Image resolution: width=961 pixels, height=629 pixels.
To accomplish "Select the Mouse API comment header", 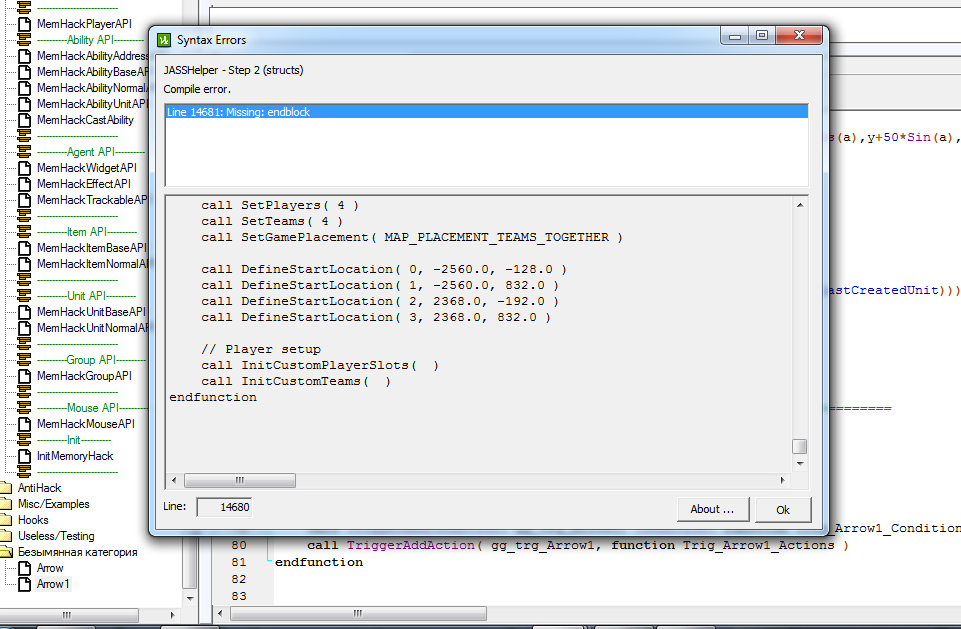I will pos(92,408).
